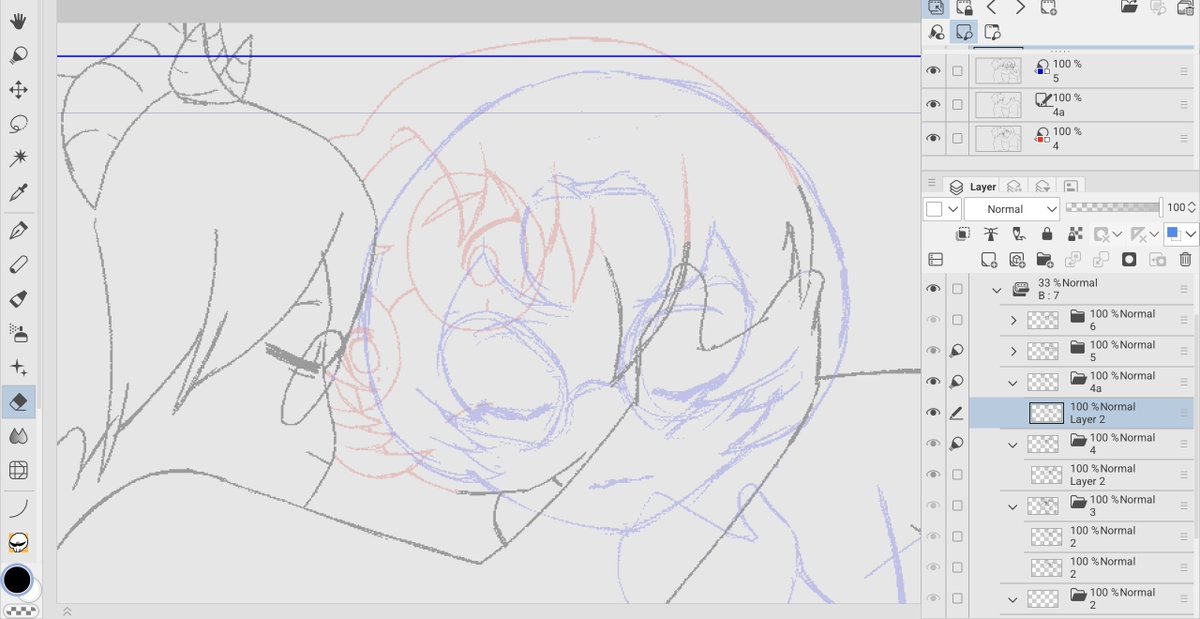Open the Layer panel hamburger menu
The image size is (1200, 619).
(932, 185)
